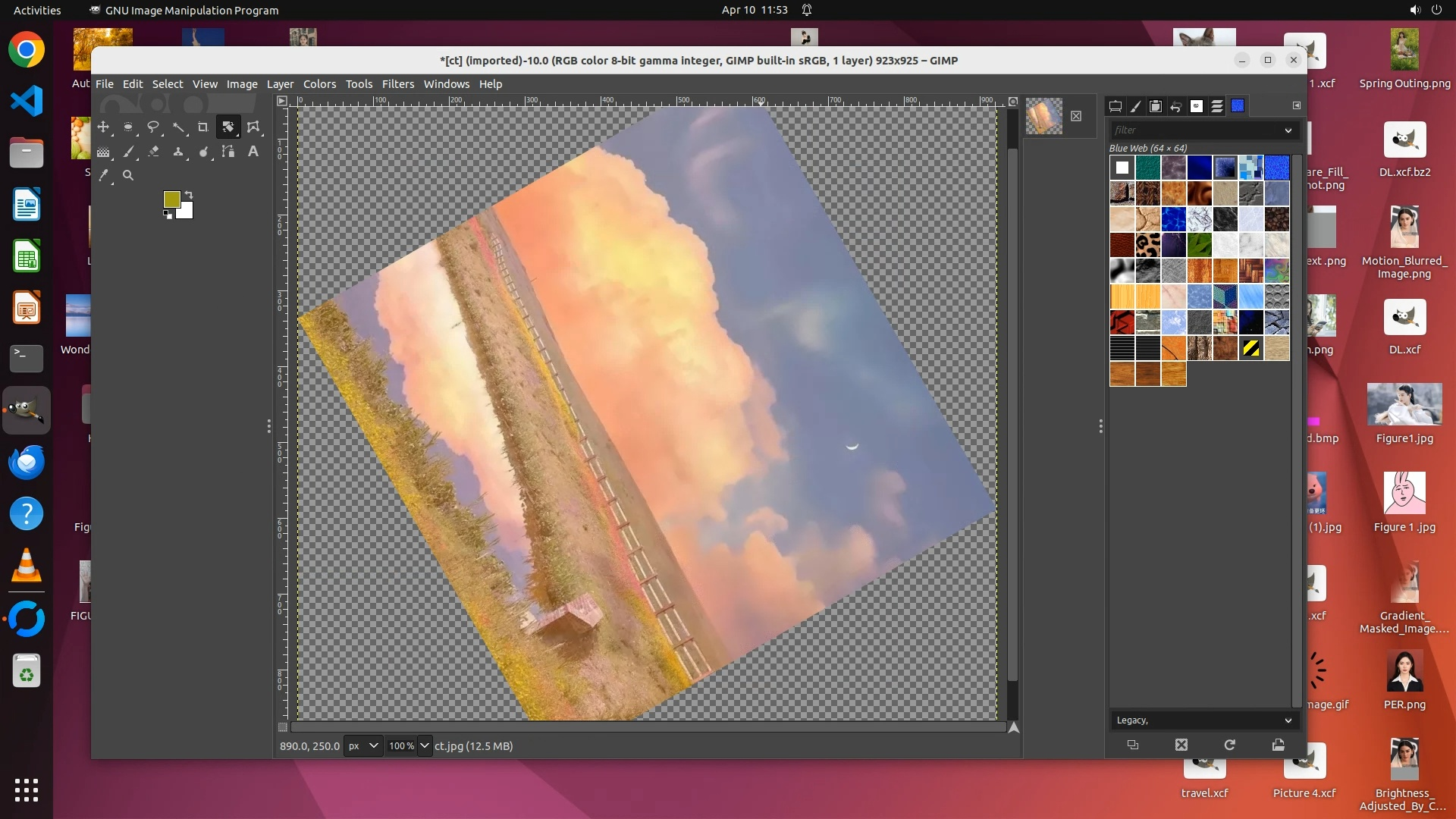Screen dimensions: 1456x819
Task: Open the dockable configure tab menu button
Action: (x=1296, y=106)
